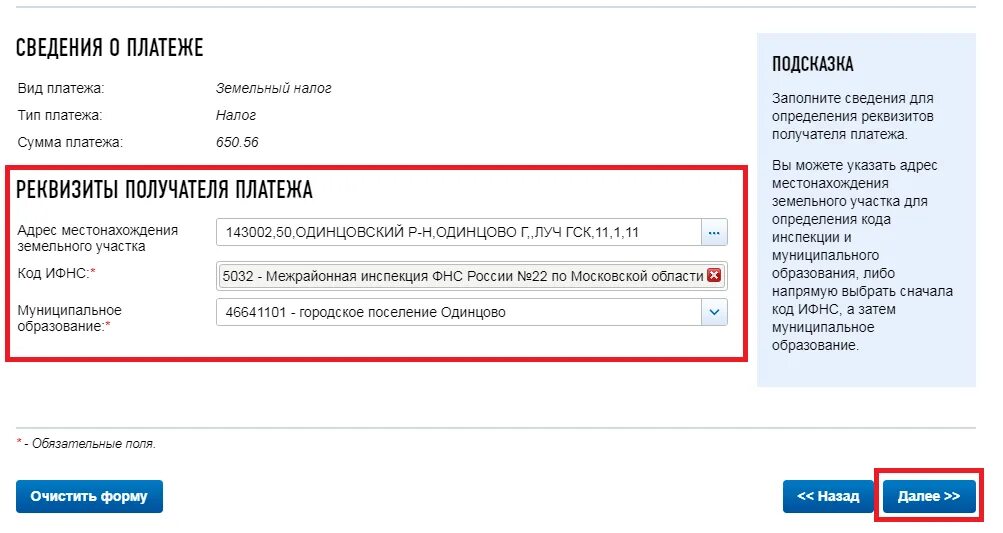Click the Обязательные поля footnote
The height and width of the screenshot is (533, 1003).
click(86, 443)
